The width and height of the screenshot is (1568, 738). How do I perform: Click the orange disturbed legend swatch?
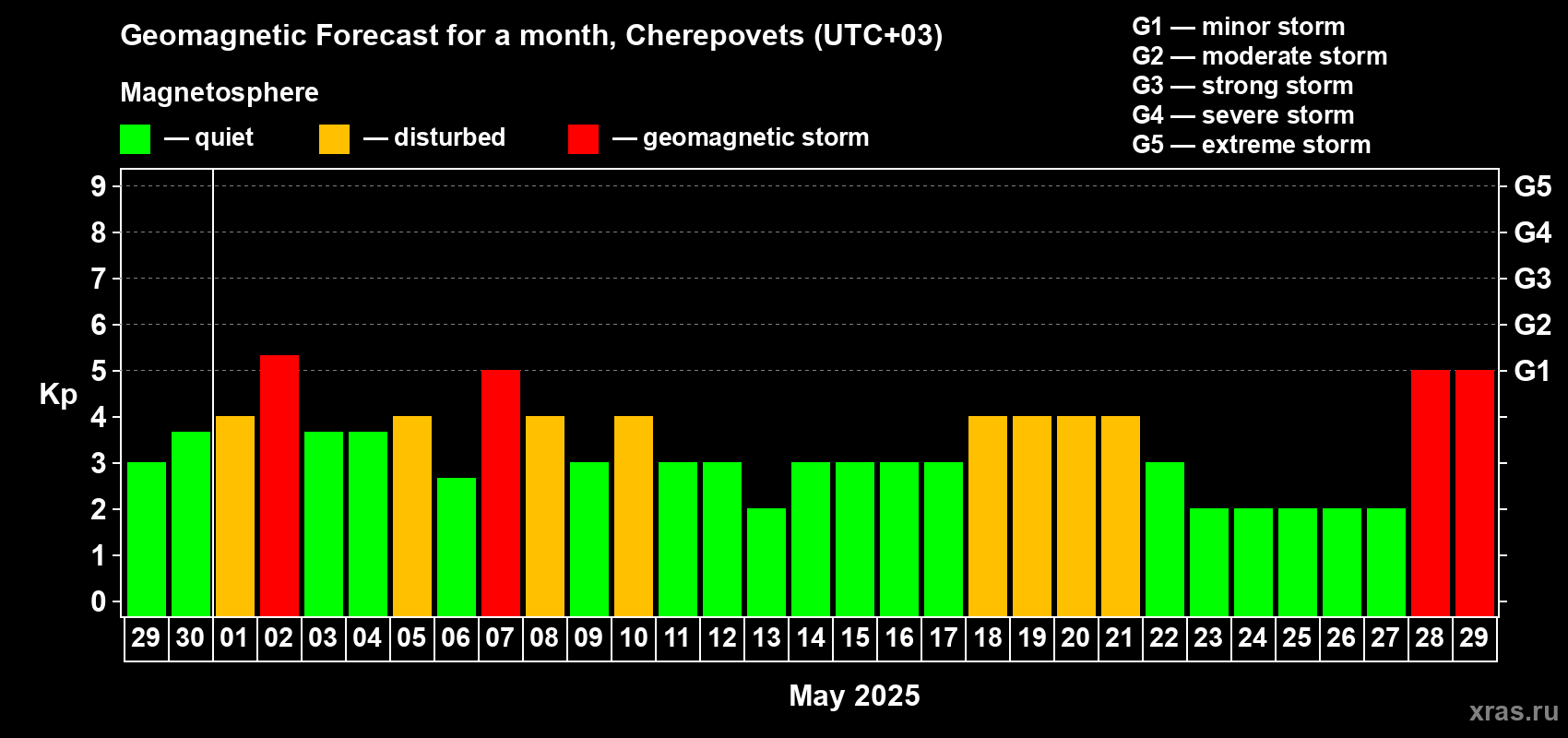(334, 139)
